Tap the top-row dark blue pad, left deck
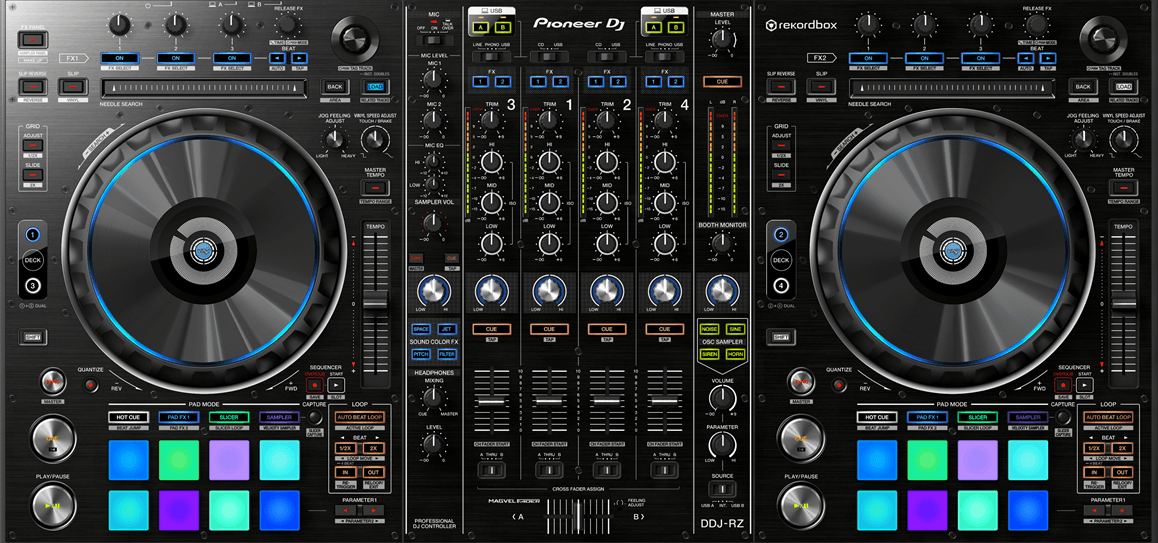 [x=129, y=460]
